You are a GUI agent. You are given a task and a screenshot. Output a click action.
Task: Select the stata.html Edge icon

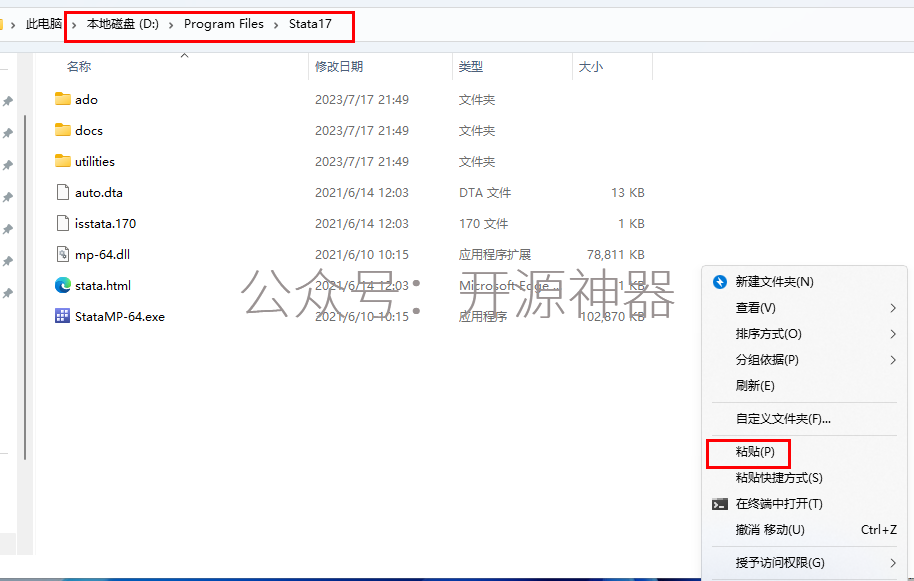click(62, 285)
